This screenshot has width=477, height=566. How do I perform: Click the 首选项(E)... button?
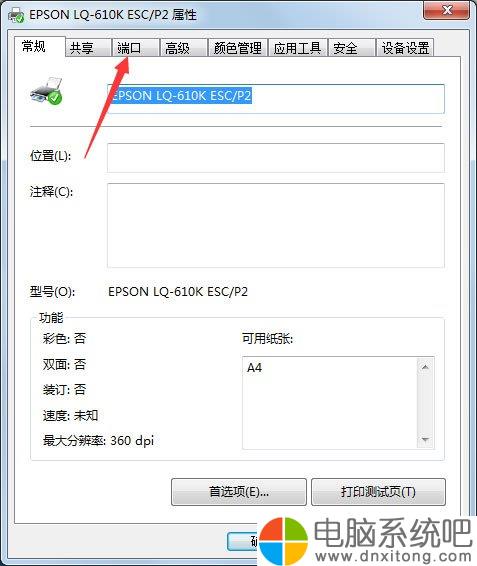click(x=239, y=492)
